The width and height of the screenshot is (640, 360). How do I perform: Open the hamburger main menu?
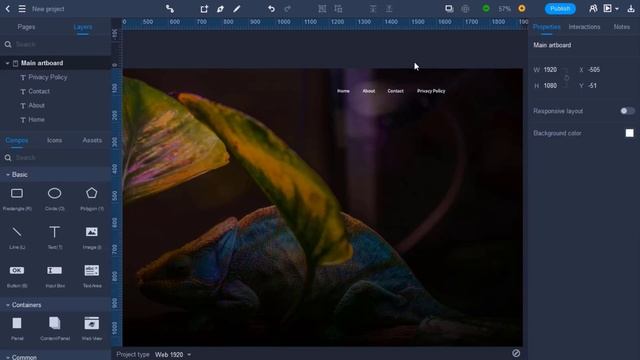click(x=22, y=9)
